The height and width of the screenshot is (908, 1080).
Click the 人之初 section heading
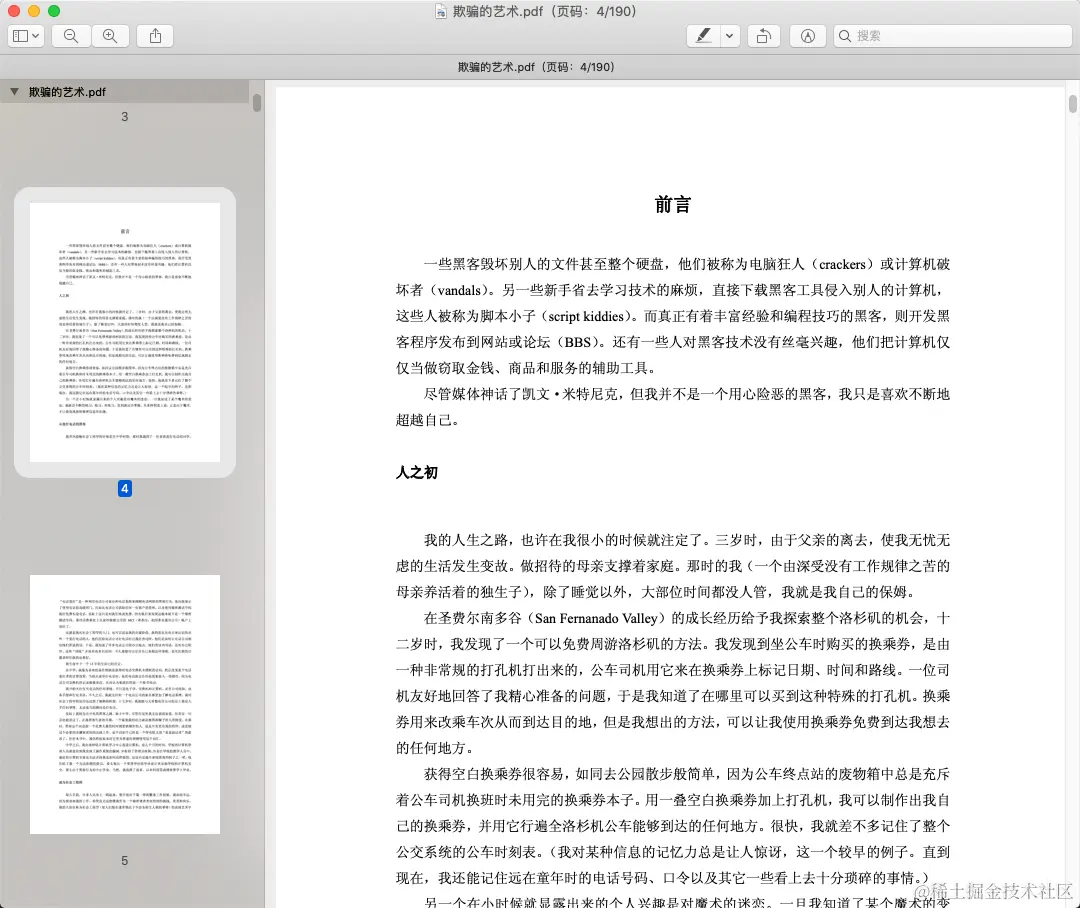(417, 473)
